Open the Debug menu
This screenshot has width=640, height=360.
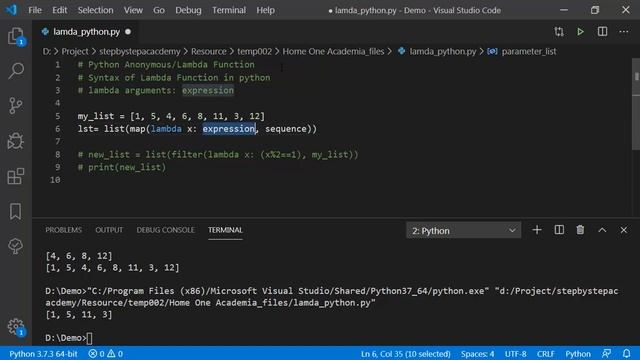tap(188, 10)
